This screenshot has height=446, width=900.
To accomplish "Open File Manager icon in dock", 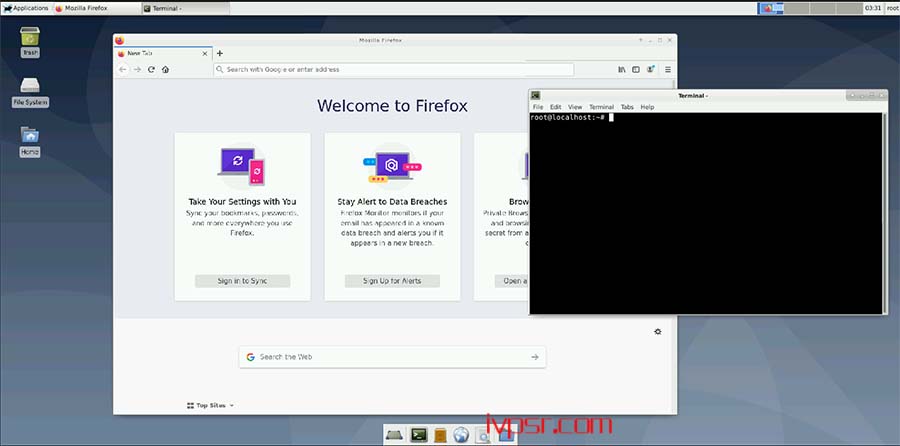I will (x=440, y=435).
